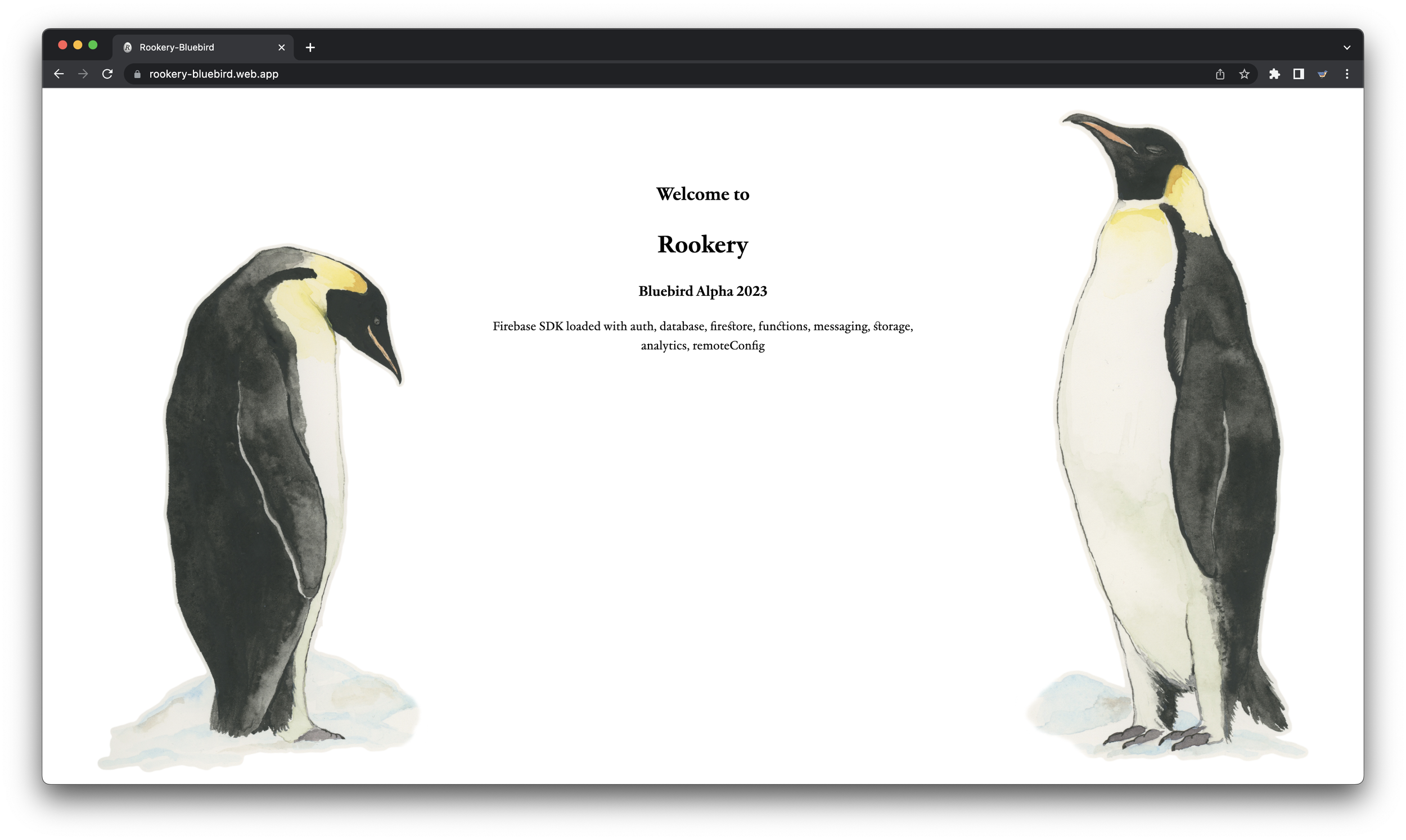
Task: Click the share page icon
Action: coord(1220,74)
